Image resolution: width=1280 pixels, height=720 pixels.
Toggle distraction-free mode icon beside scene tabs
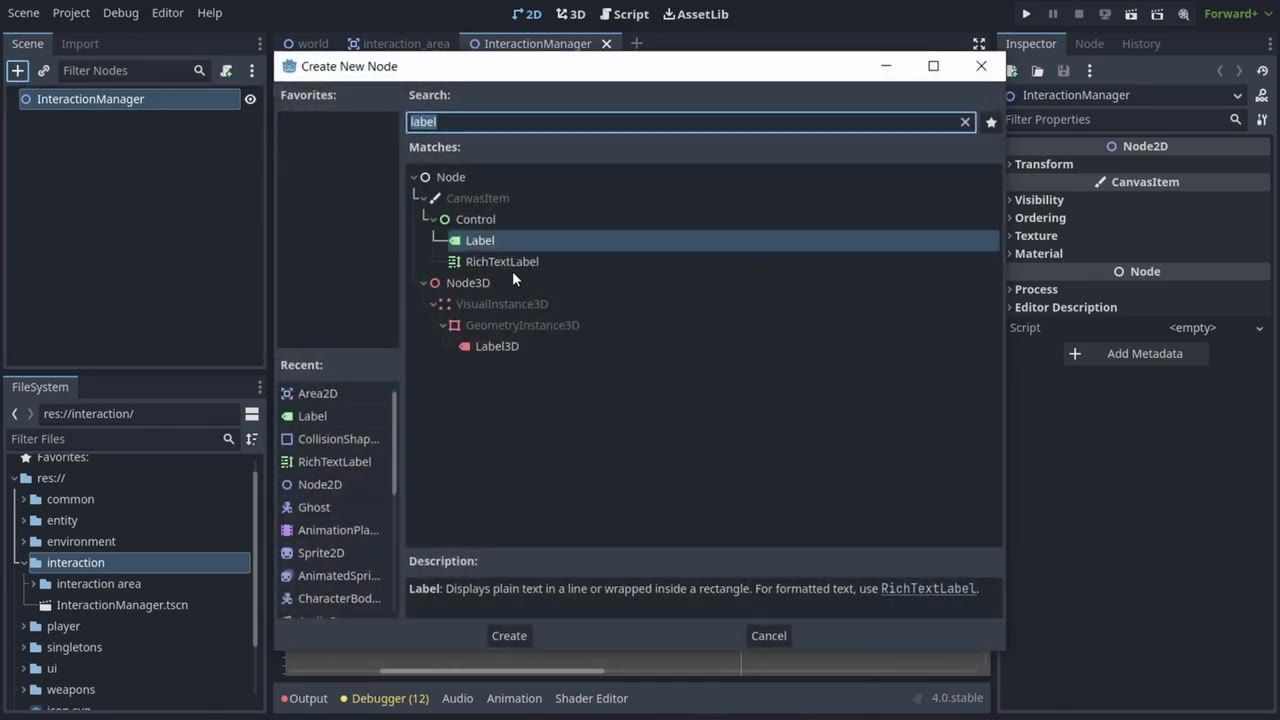coord(979,44)
